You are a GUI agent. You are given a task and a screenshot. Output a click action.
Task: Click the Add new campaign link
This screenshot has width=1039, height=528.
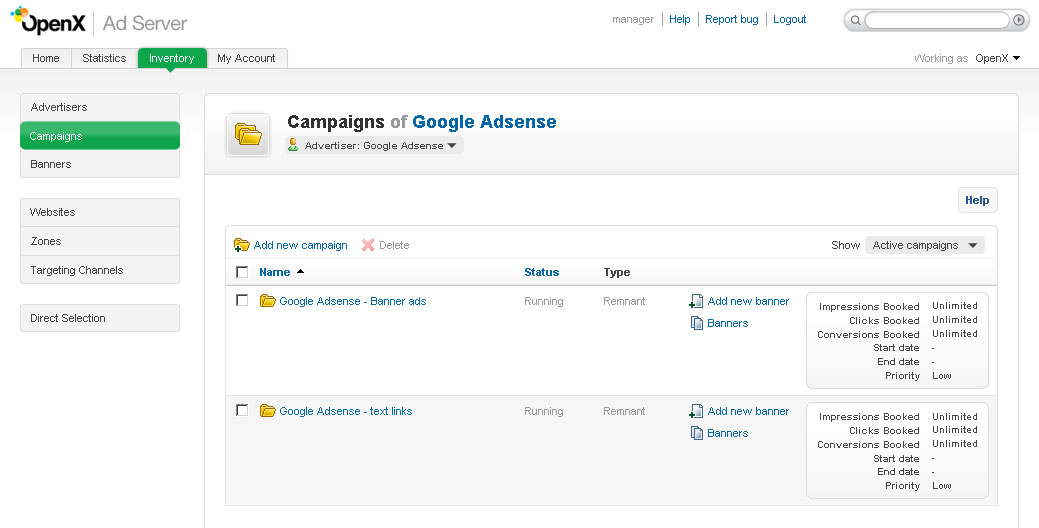300,245
